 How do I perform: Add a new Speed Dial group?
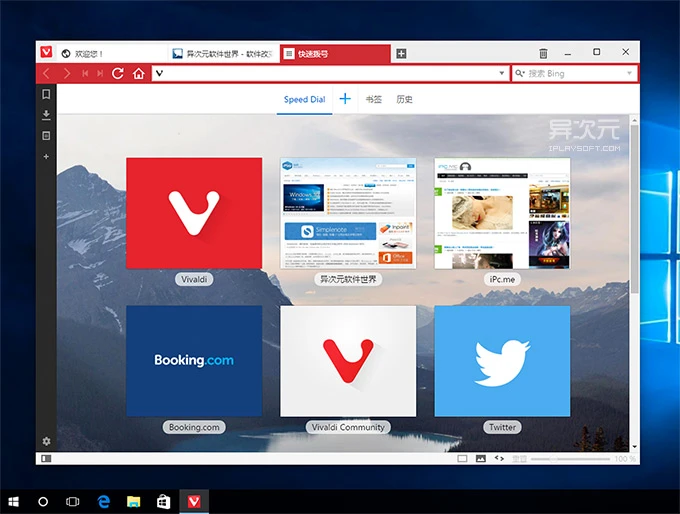[x=345, y=99]
